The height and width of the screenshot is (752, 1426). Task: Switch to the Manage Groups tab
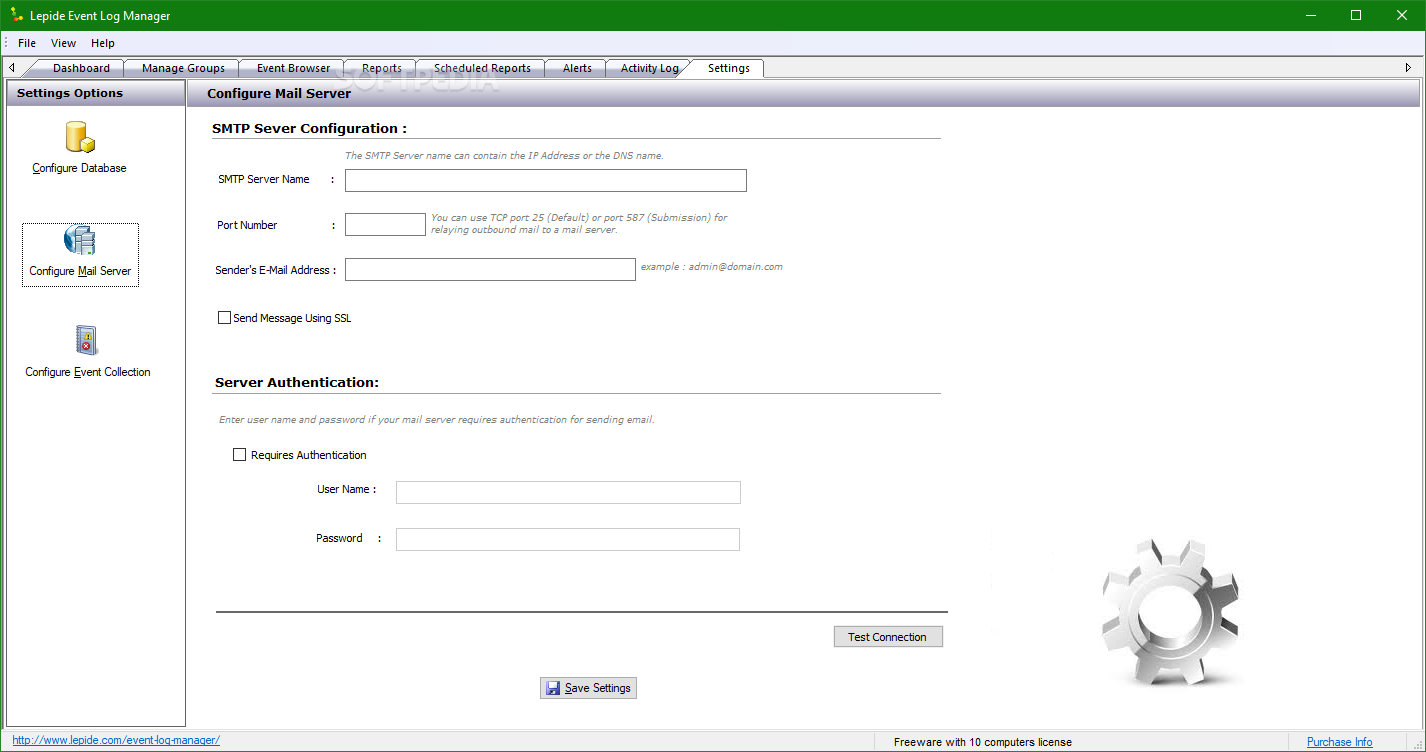(x=183, y=68)
